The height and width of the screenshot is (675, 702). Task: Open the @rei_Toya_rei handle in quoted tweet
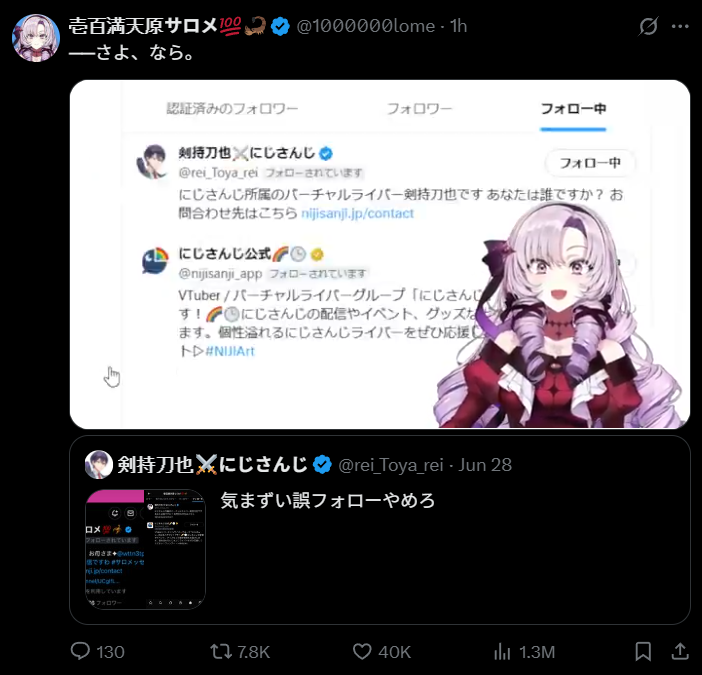[x=391, y=465]
